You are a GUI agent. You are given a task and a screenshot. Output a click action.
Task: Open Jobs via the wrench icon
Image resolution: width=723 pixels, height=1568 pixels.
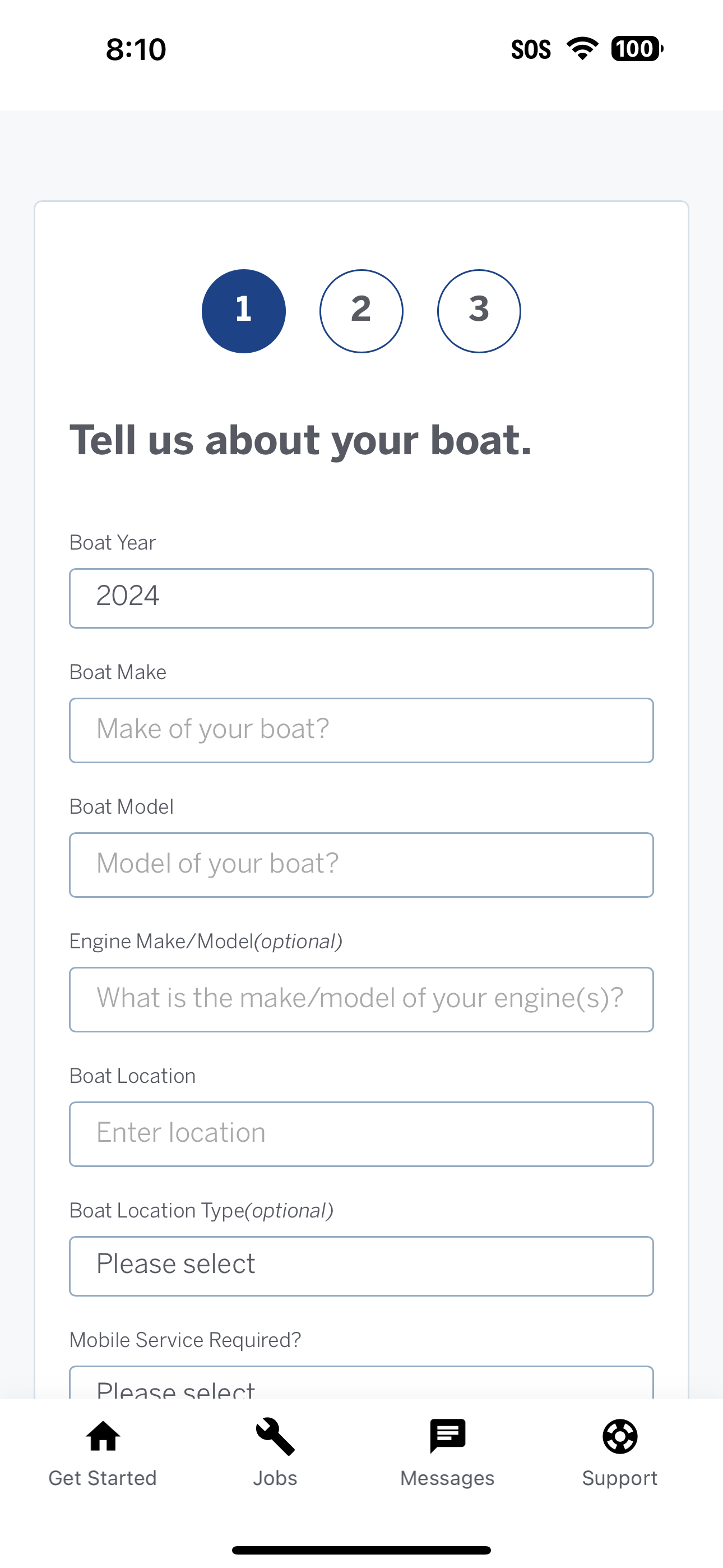(275, 1437)
